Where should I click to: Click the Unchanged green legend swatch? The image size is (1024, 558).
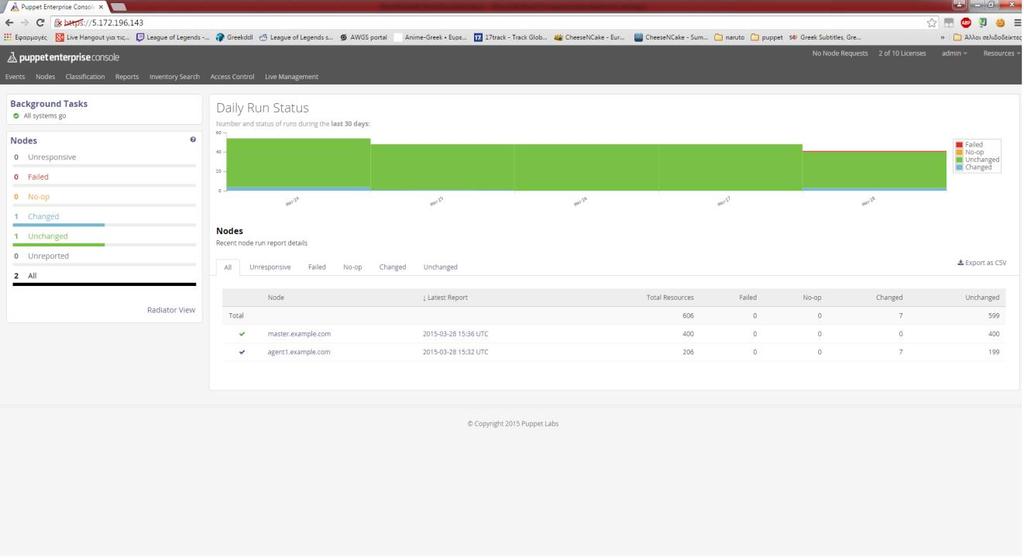[959, 160]
